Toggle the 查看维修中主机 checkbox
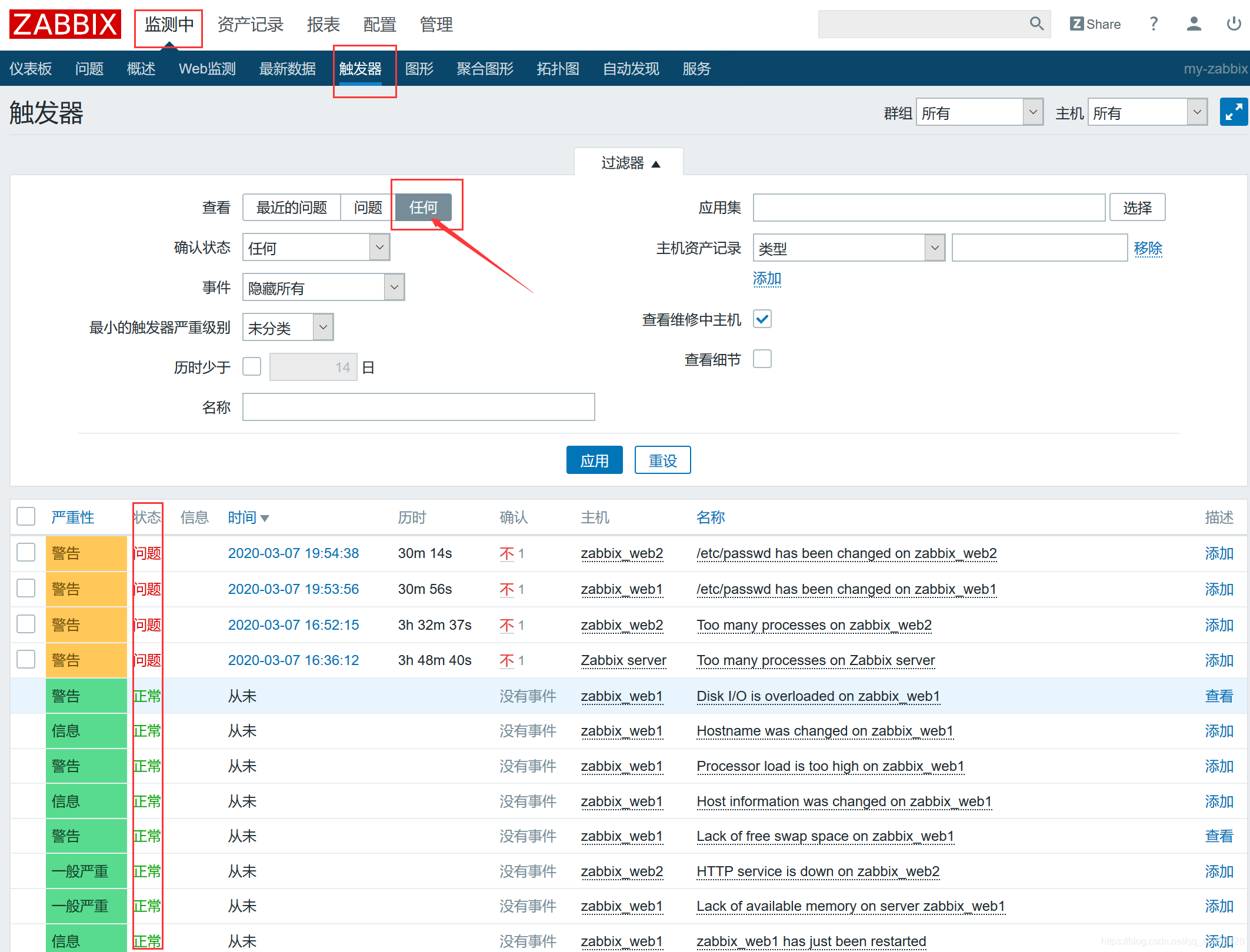Image resolution: width=1250 pixels, height=952 pixels. pyautogui.click(x=762, y=319)
